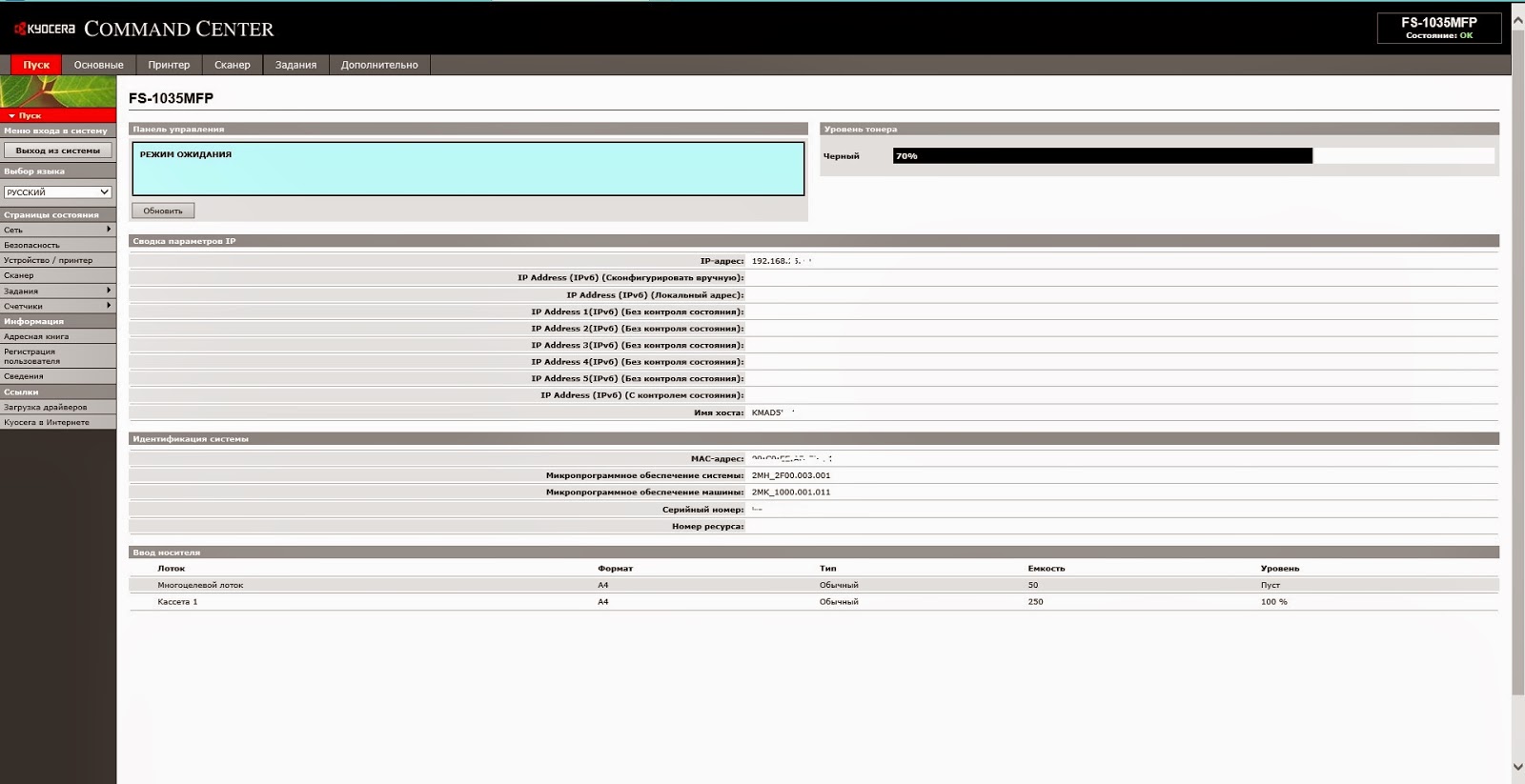Open Устройство / принтер status page

[x=58, y=260]
